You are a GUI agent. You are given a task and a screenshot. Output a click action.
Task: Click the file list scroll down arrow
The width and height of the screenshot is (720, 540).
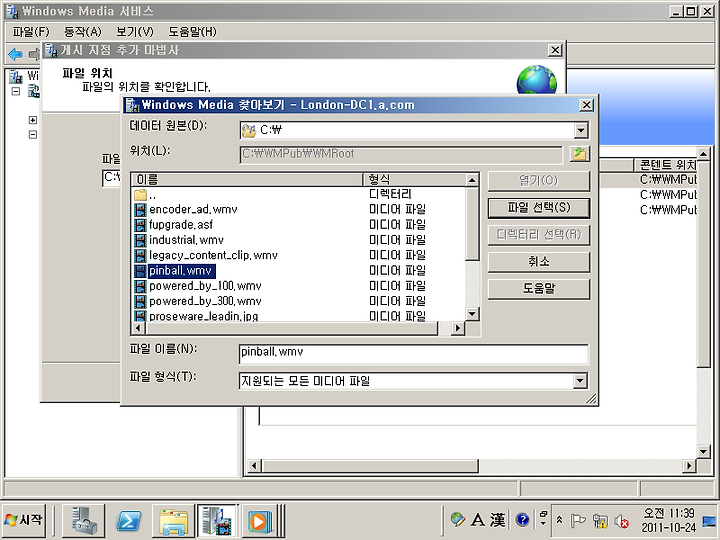[x=472, y=314]
